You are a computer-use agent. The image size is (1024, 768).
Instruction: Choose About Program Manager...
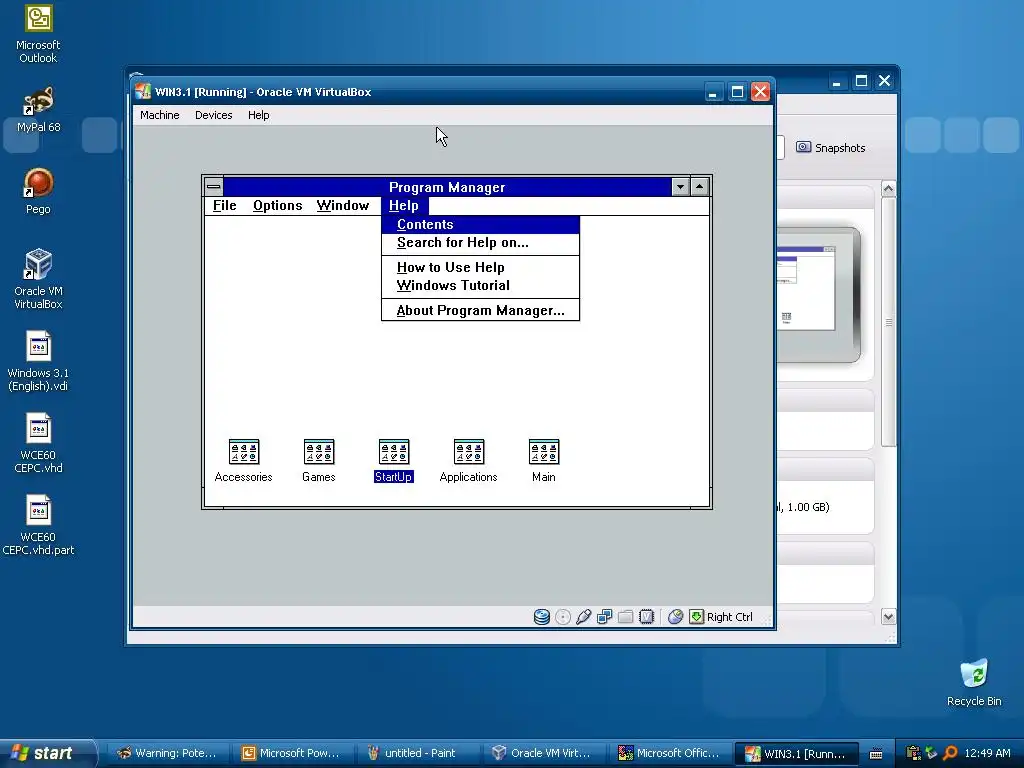[480, 310]
